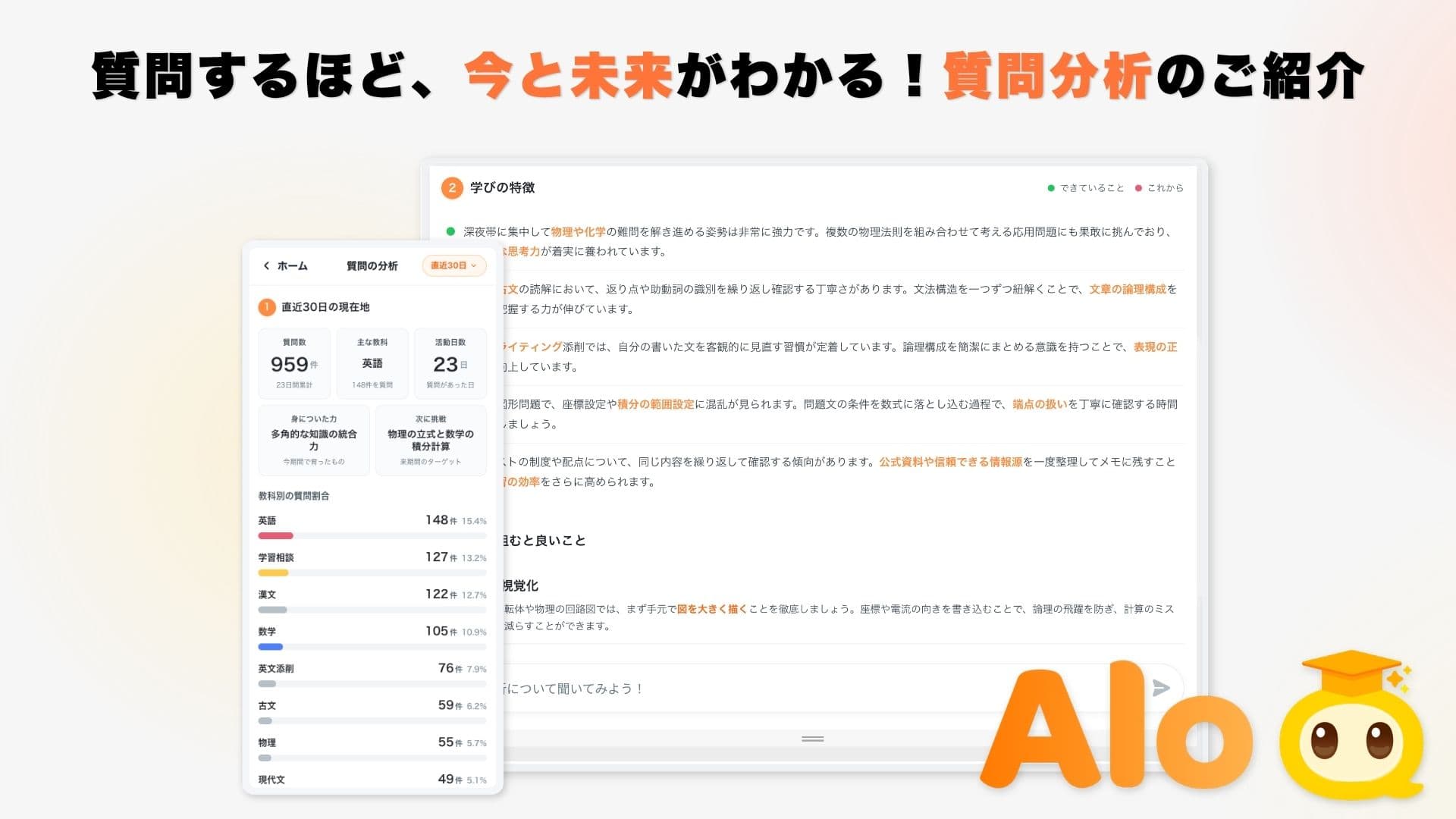Open the 身についた力 card
The image size is (1456, 819).
click(314, 440)
